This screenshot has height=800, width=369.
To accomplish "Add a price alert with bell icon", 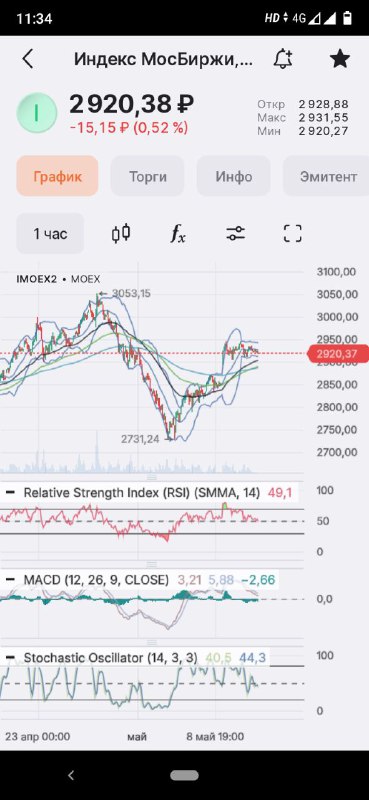I will point(283,59).
